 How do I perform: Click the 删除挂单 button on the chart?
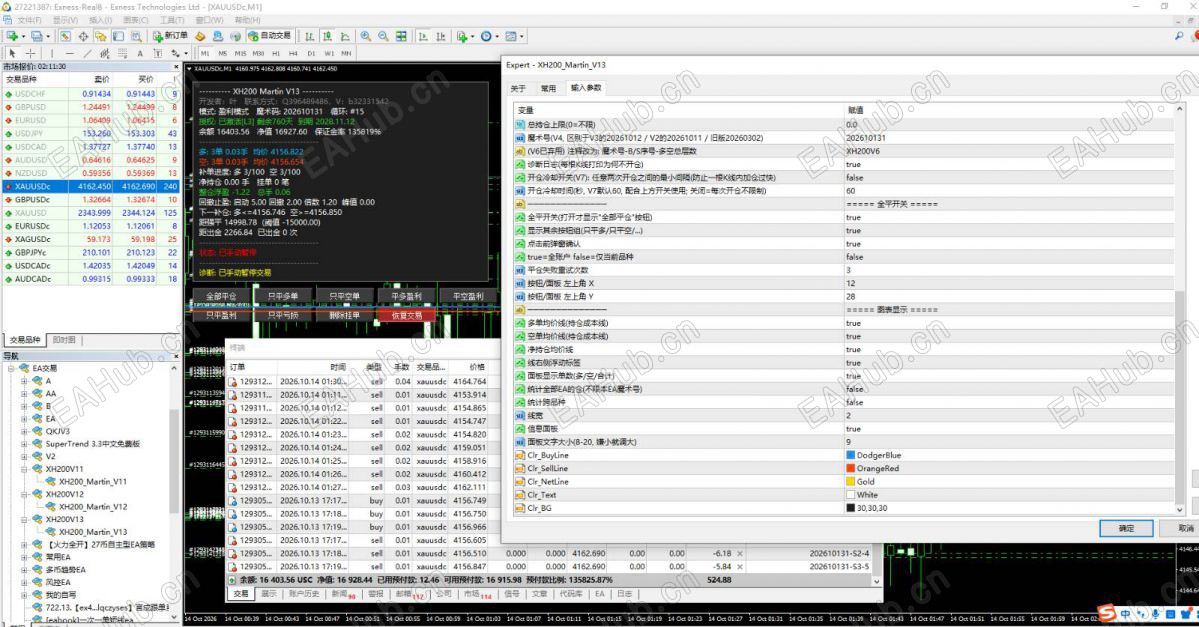tap(345, 316)
